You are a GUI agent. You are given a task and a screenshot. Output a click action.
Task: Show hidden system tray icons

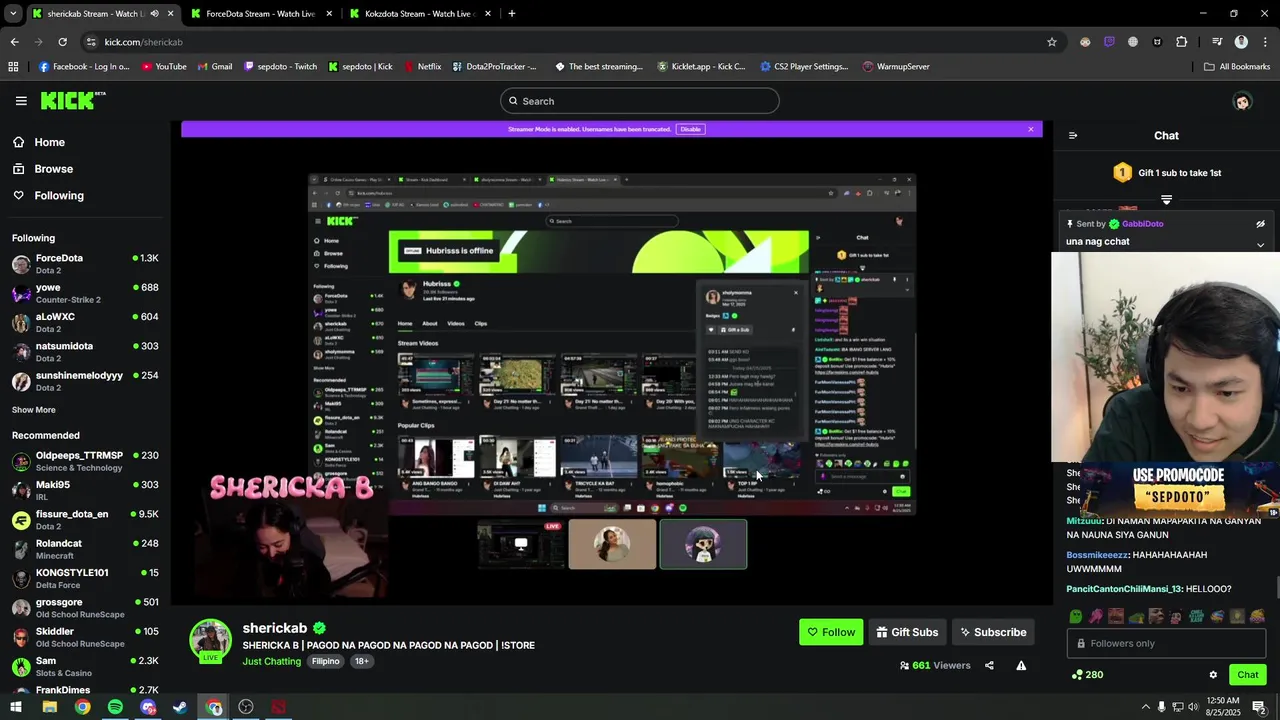1145,707
